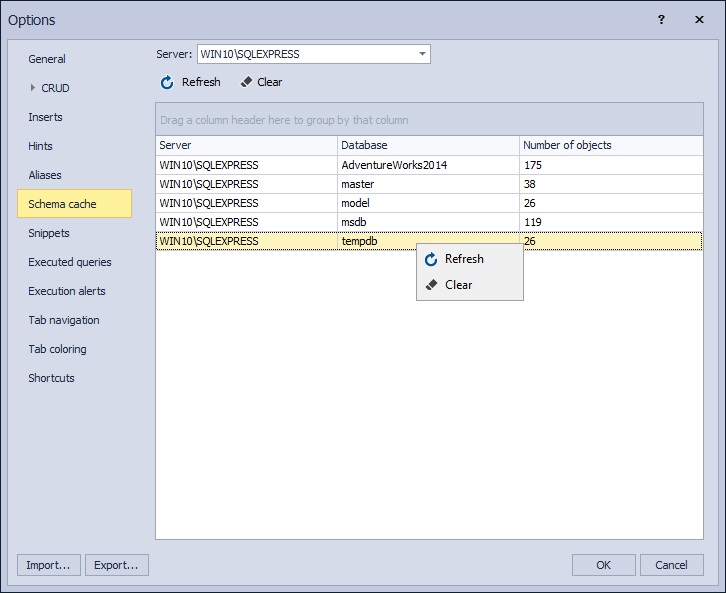Click the toolbar Clear eraser icon
The height and width of the screenshot is (593, 726).
coord(246,82)
